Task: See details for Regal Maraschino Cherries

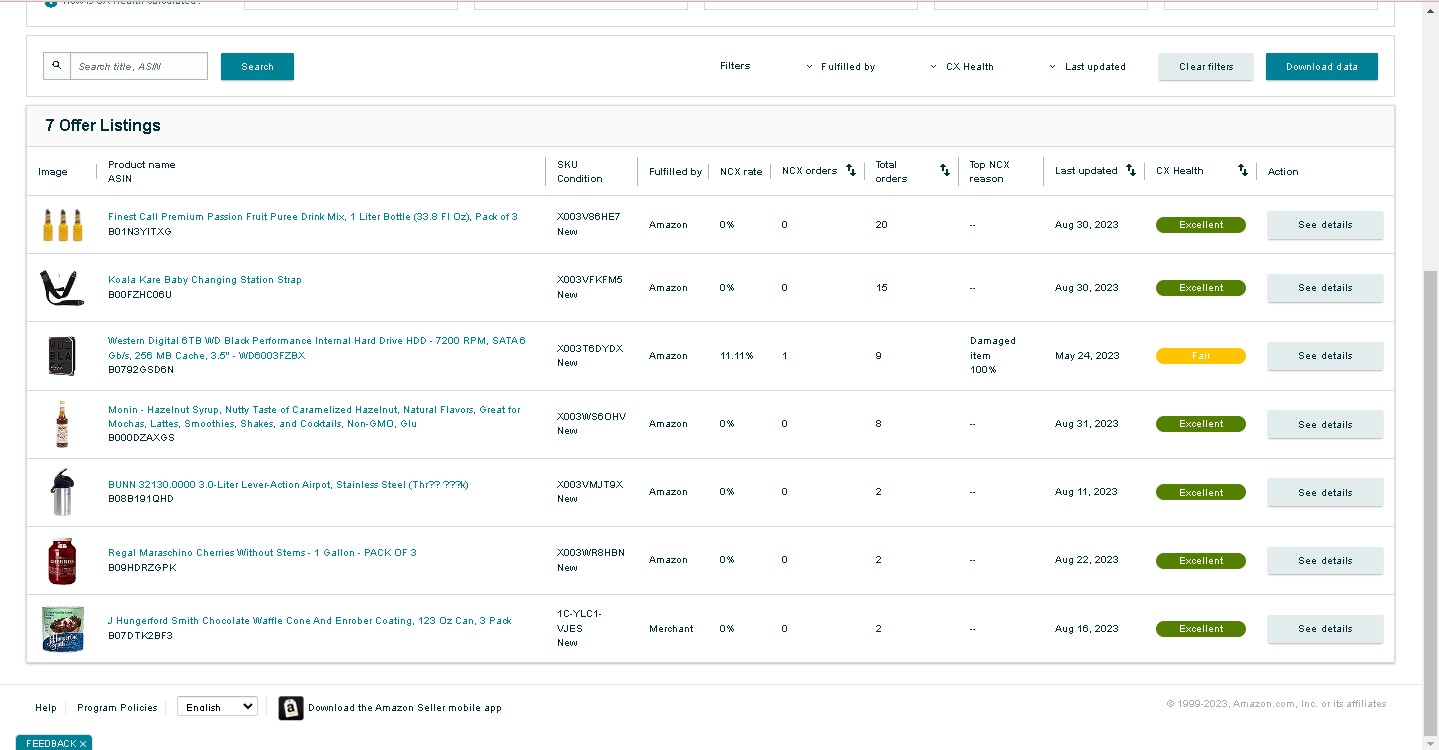Action: pos(1325,561)
